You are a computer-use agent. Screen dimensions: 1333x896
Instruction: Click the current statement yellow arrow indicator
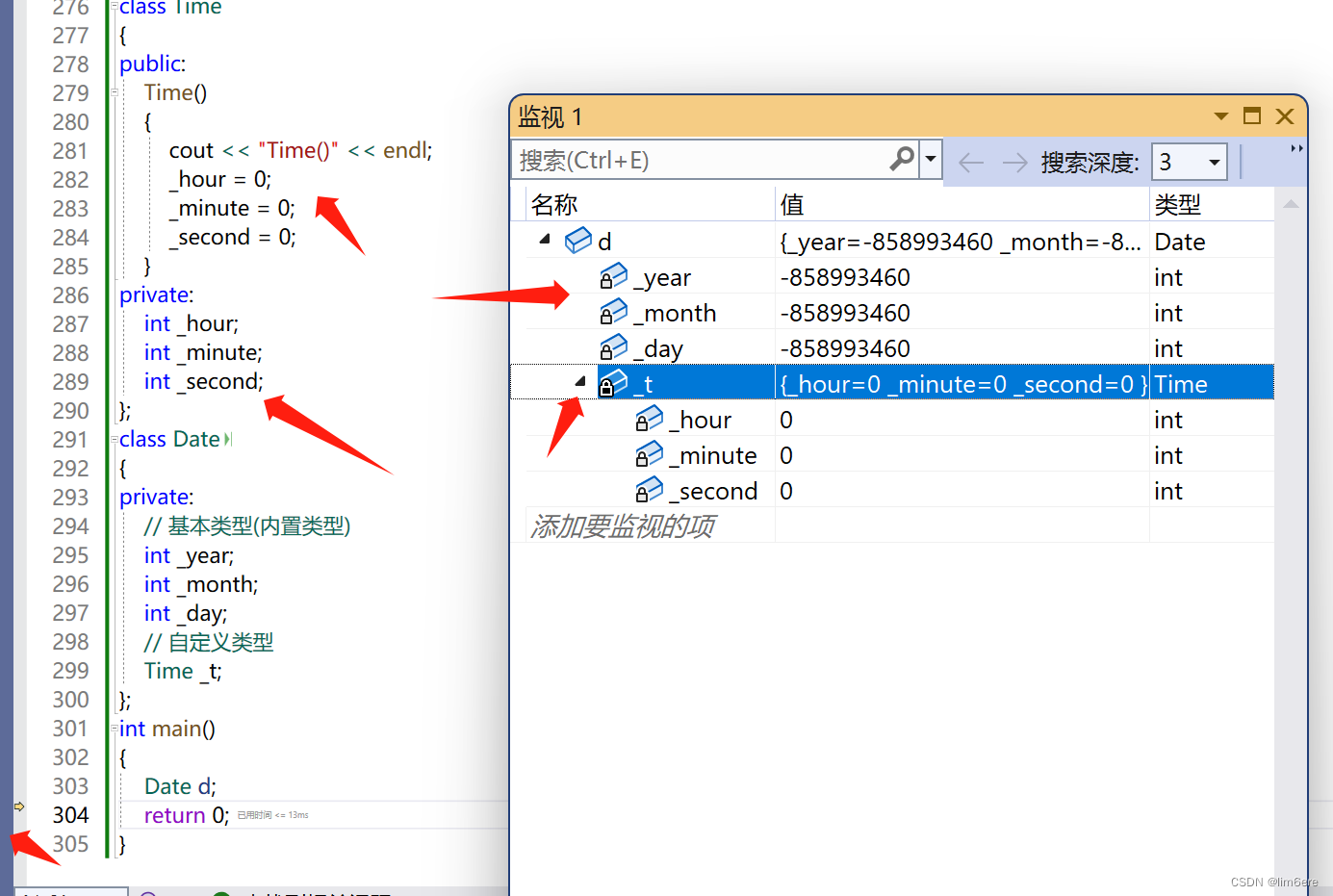point(19,806)
